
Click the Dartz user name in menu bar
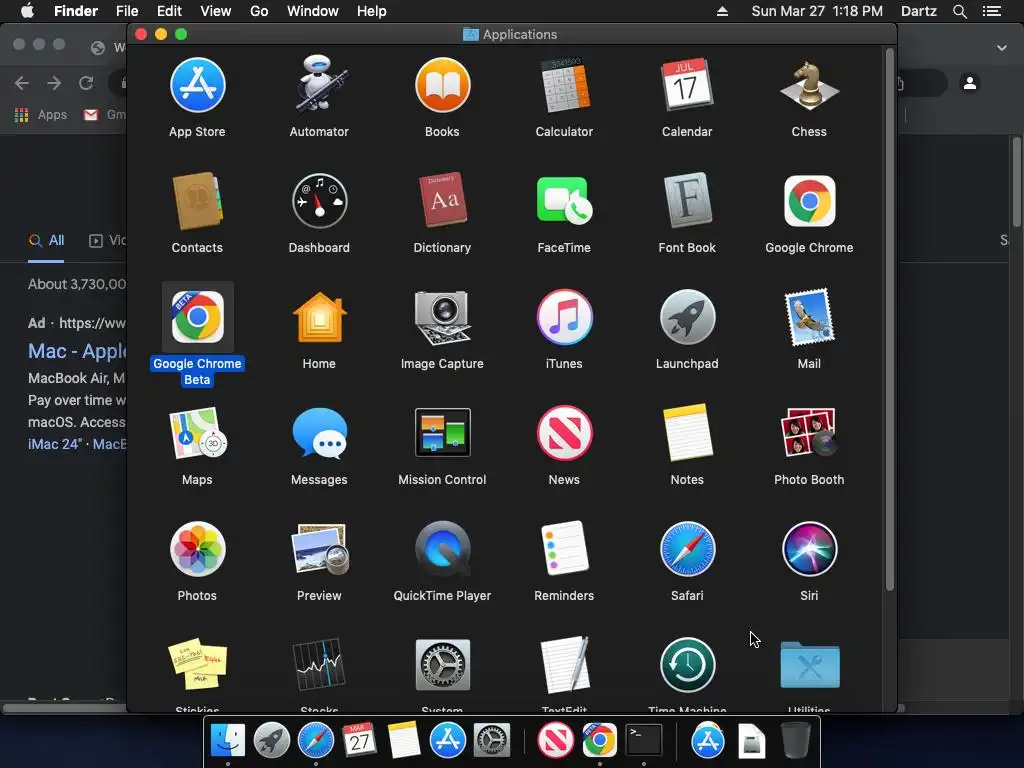918,11
